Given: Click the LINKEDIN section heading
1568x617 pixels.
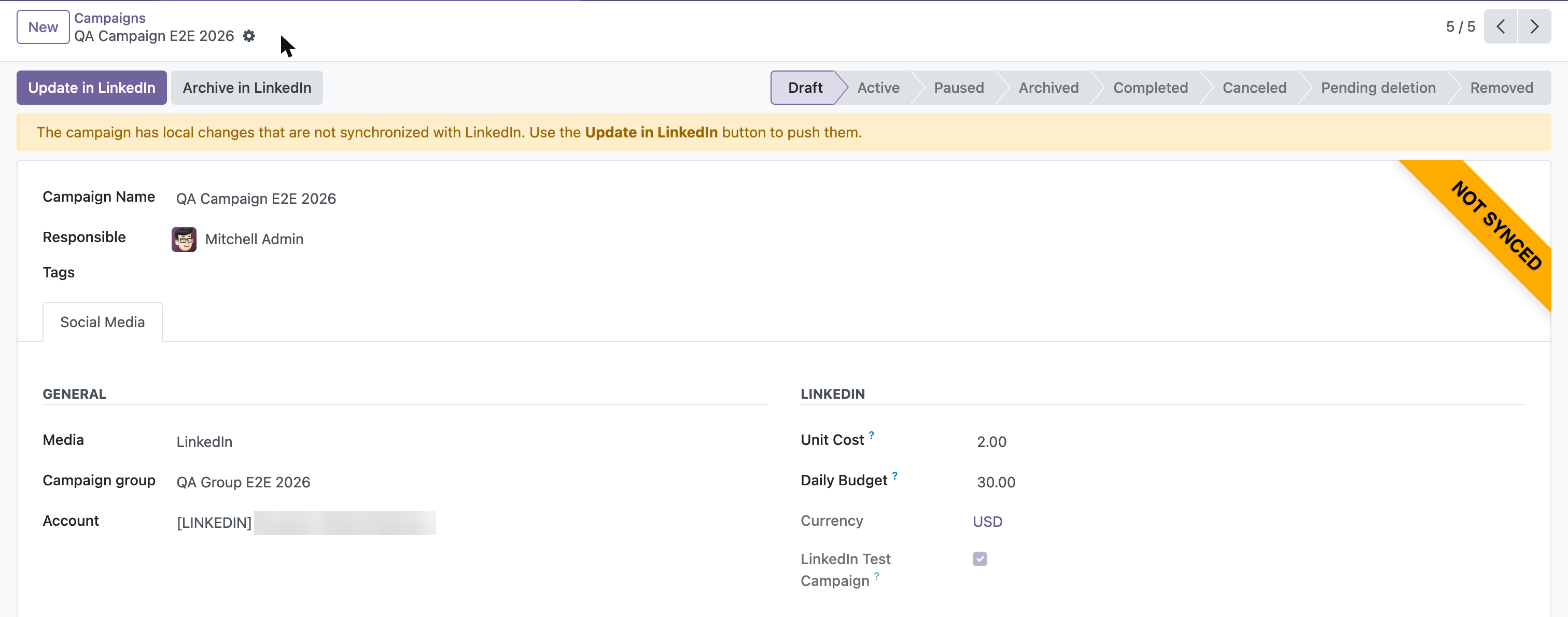Looking at the screenshot, I should coord(833,394).
